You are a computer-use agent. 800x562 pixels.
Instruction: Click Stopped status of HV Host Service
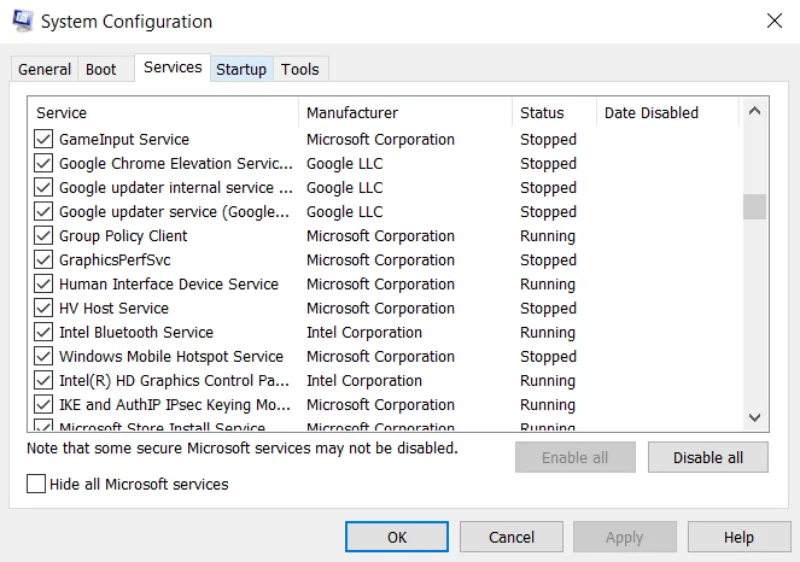(548, 308)
